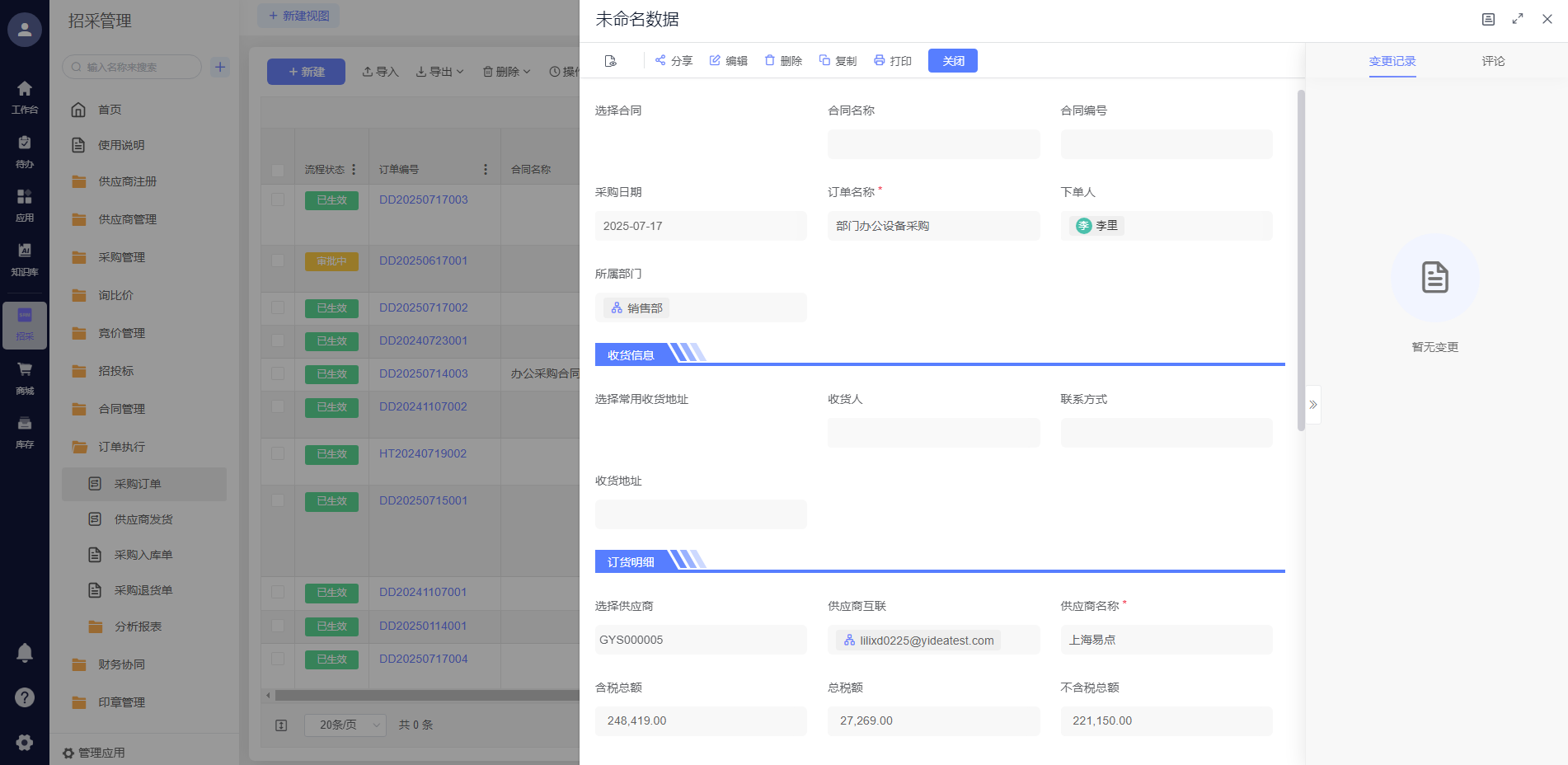Open the 20条/页 page size dropdown
This screenshot has width=1568, height=765.
point(345,725)
